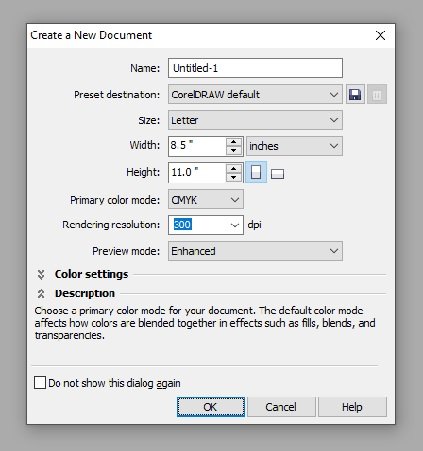Open the Size dropdown showing Letter

(x=255, y=120)
